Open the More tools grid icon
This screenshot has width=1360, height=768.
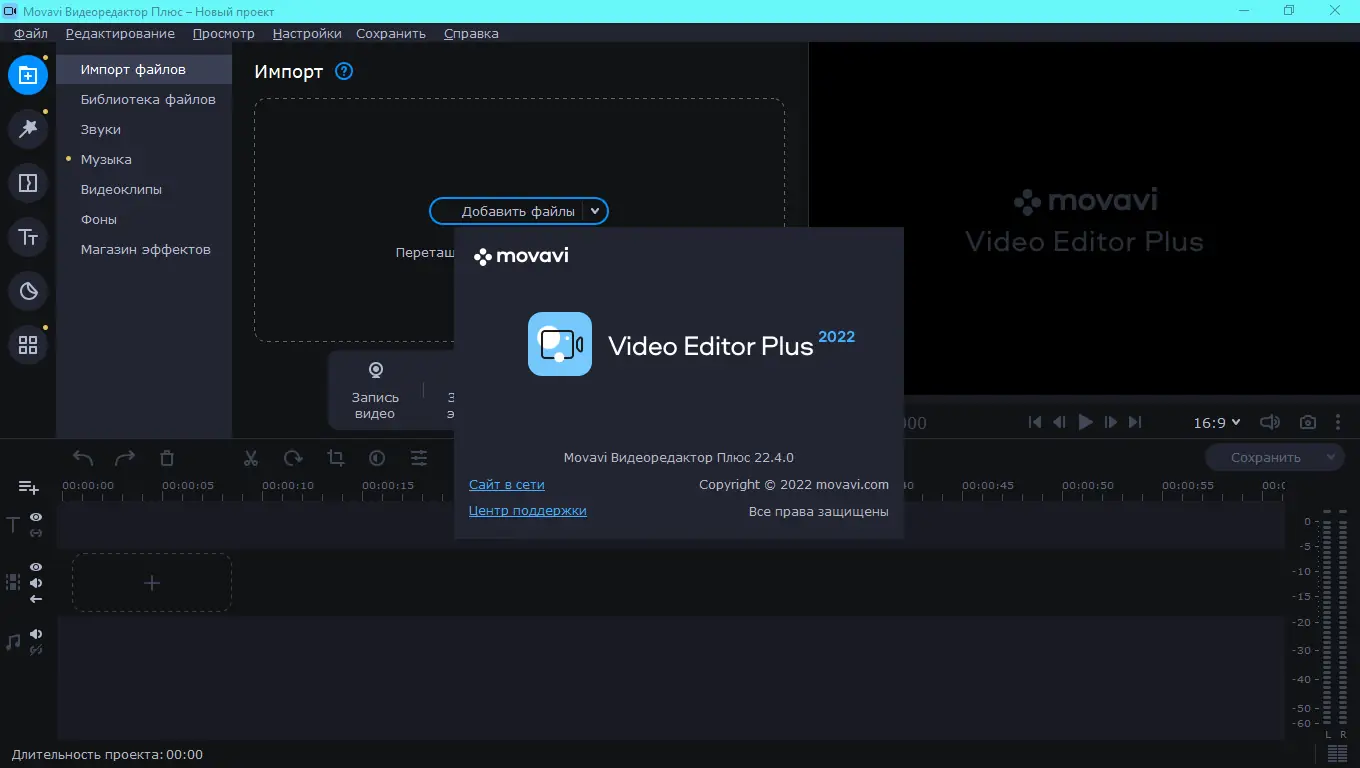pos(28,345)
